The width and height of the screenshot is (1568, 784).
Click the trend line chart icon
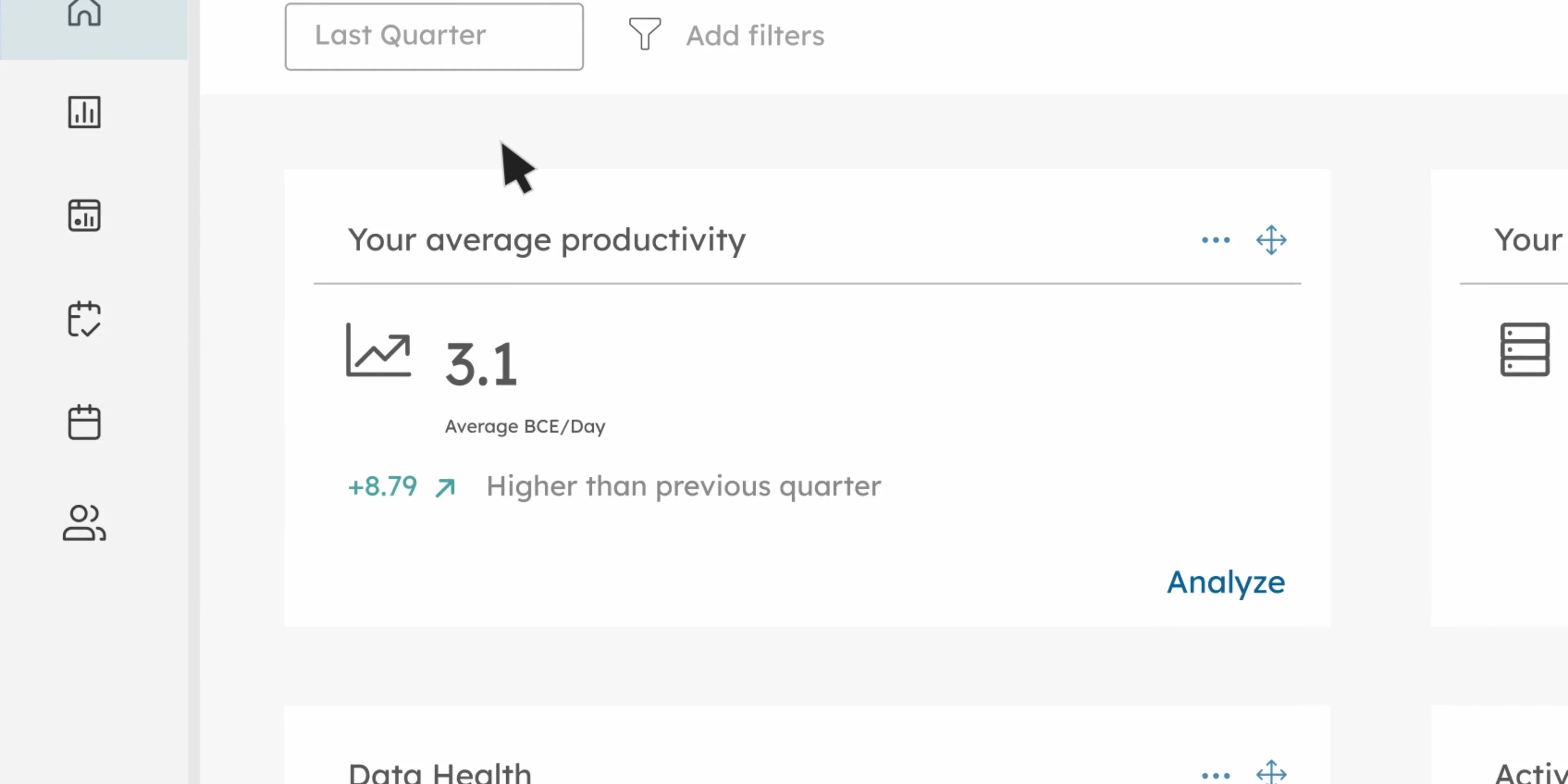coord(379,350)
